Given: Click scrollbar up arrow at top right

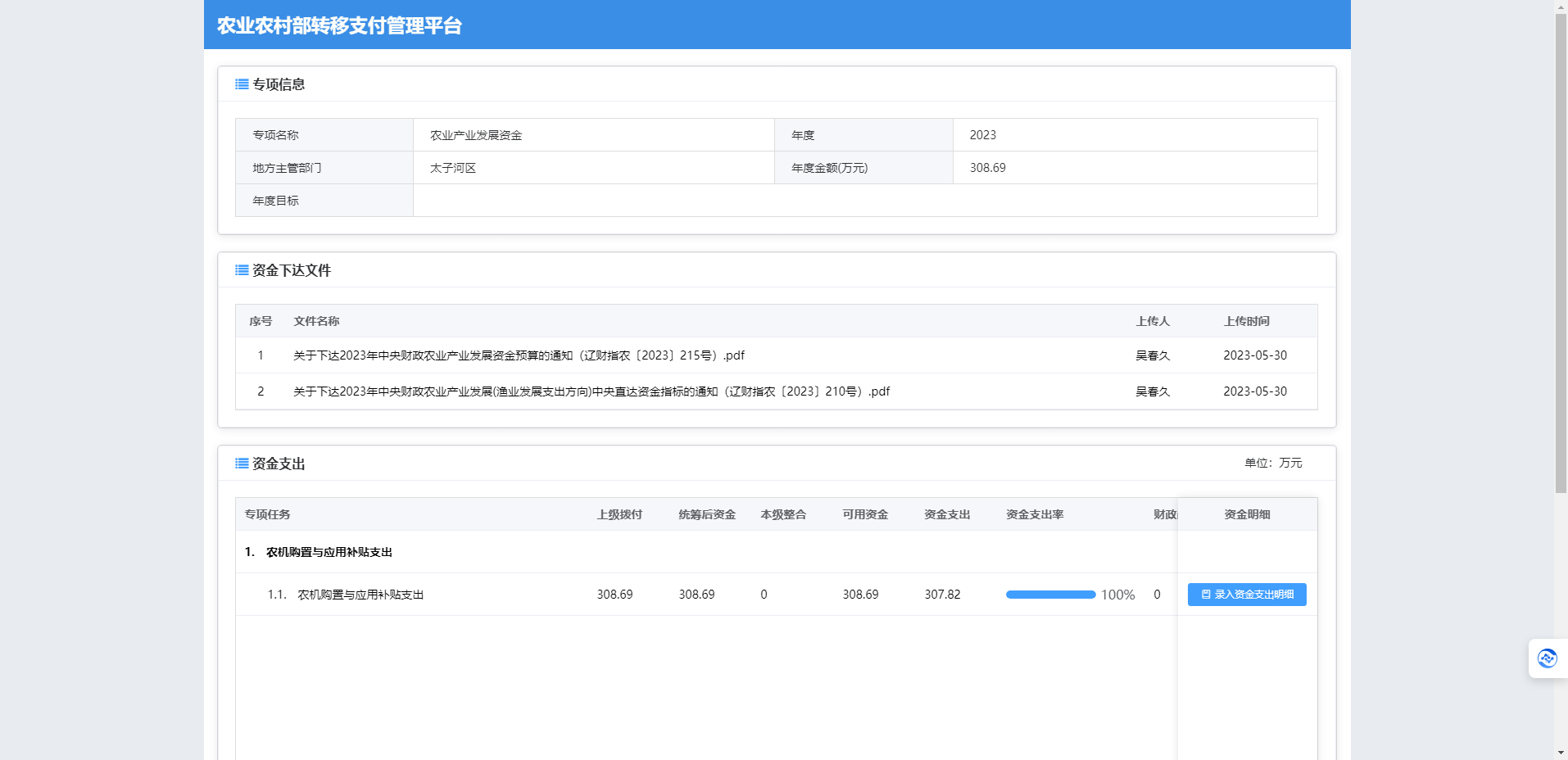Looking at the screenshot, I should [1561, 7].
